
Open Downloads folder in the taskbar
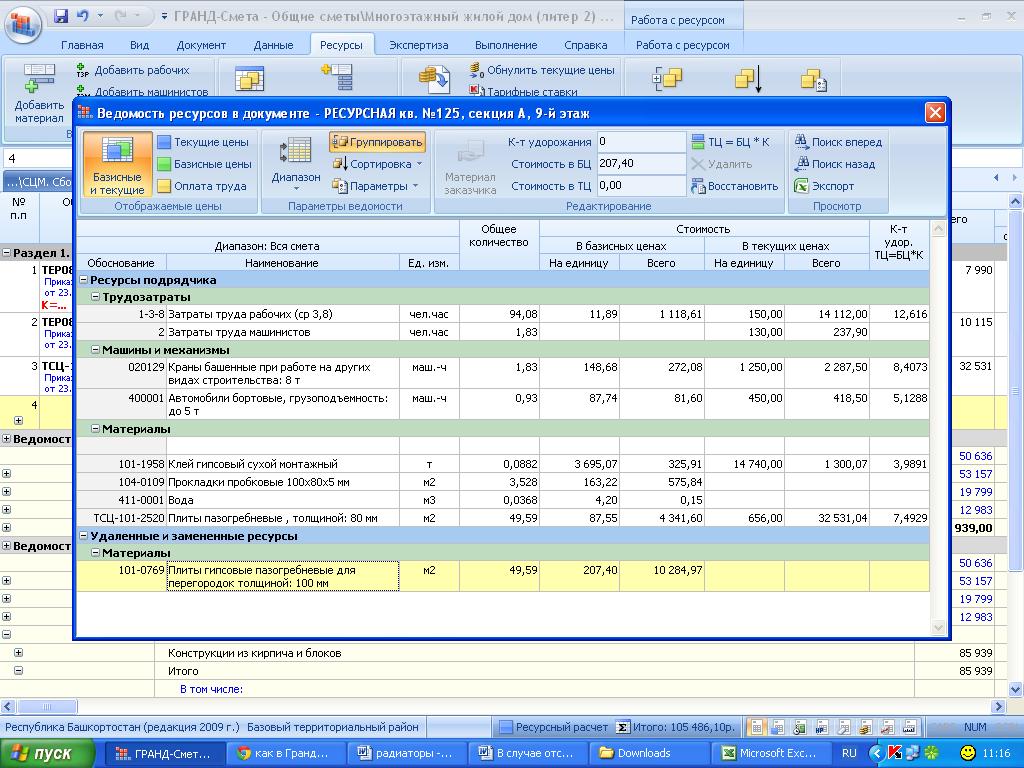pos(643,753)
